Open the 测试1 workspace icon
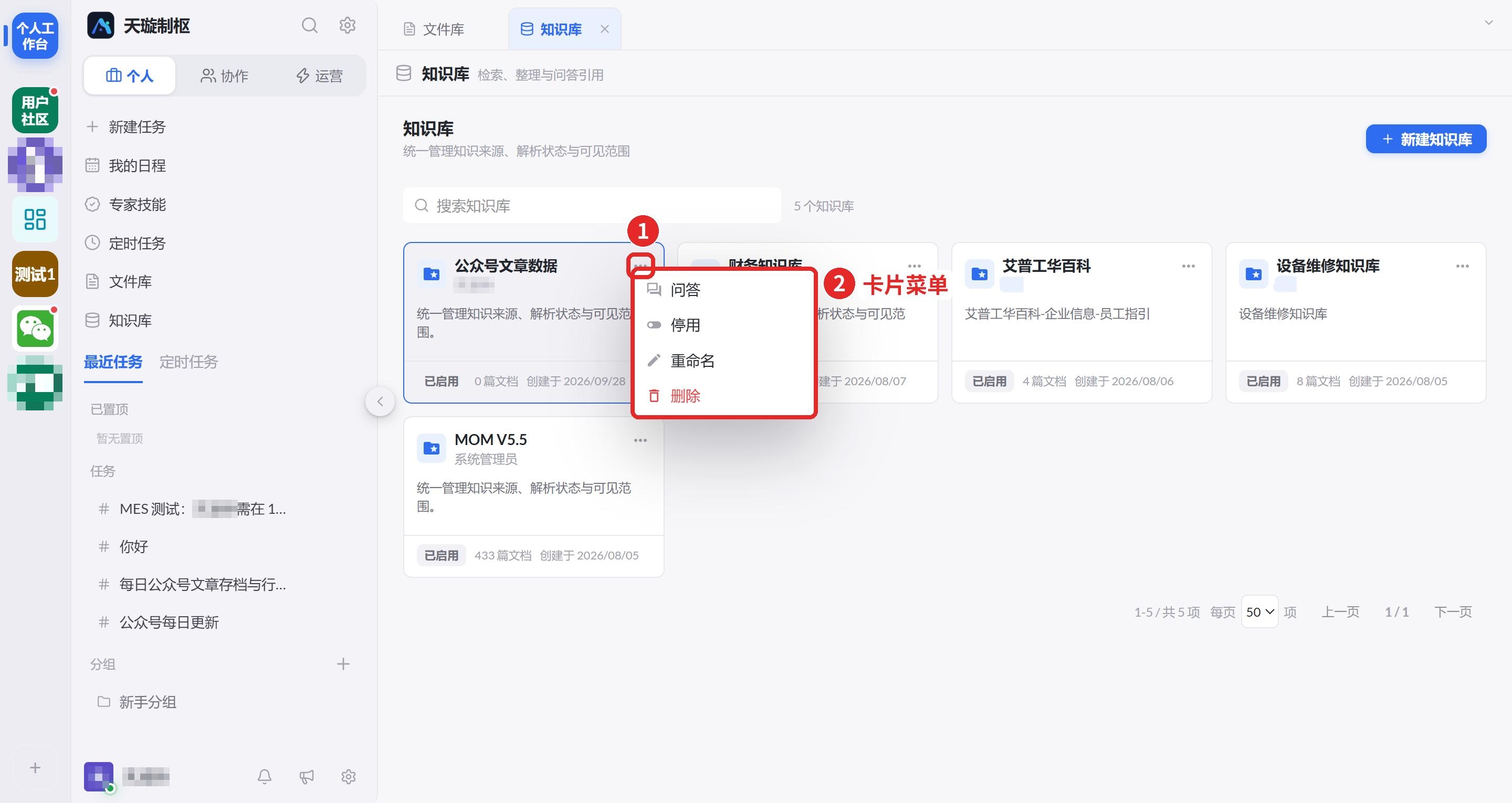This screenshot has width=1512, height=803. click(x=35, y=274)
